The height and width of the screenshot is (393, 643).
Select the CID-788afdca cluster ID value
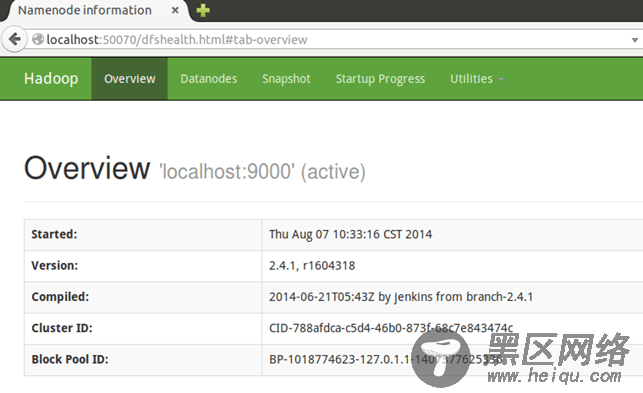click(391, 328)
